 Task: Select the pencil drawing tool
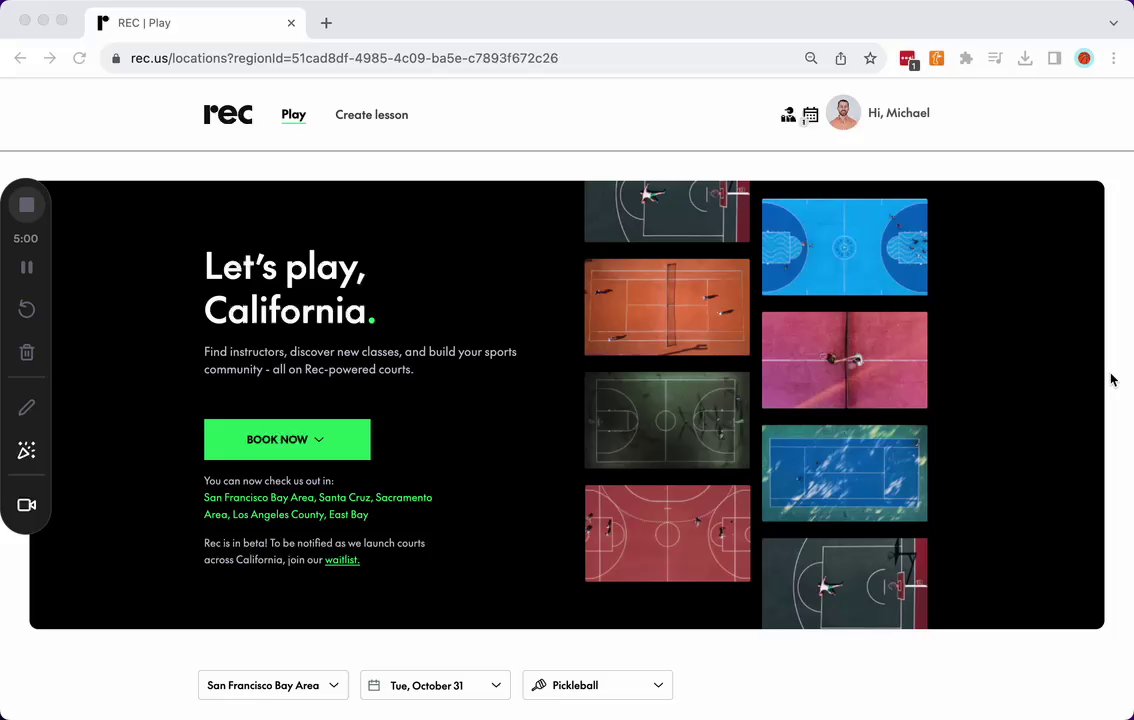click(27, 408)
